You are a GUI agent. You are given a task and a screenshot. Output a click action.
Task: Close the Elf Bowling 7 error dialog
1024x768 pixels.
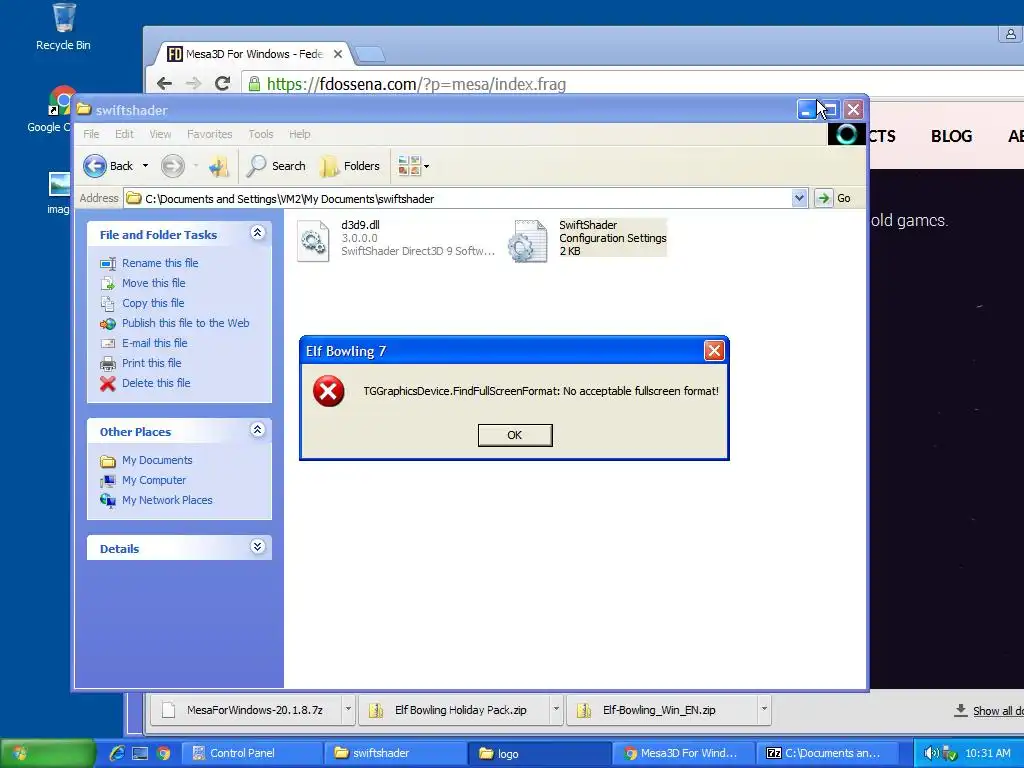coord(714,351)
